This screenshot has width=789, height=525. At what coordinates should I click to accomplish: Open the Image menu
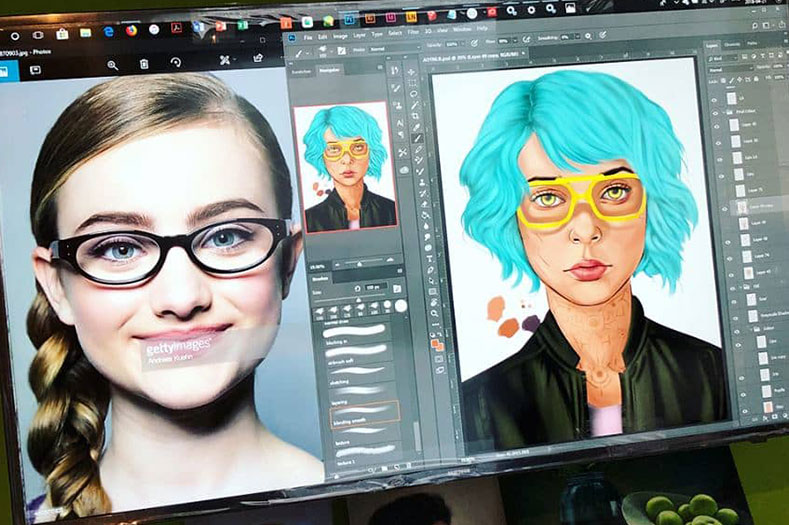tap(340, 36)
